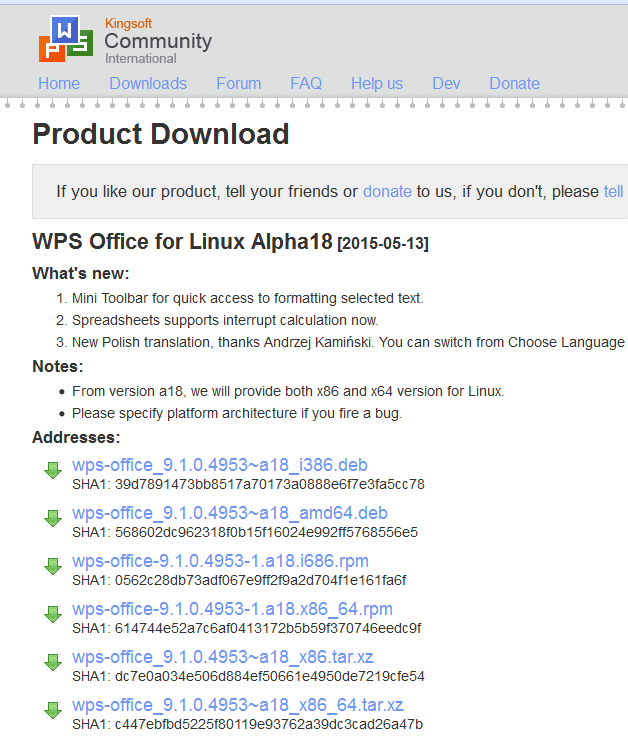
Task: Click green download arrow beside amd64.deb
Action: (x=53, y=518)
